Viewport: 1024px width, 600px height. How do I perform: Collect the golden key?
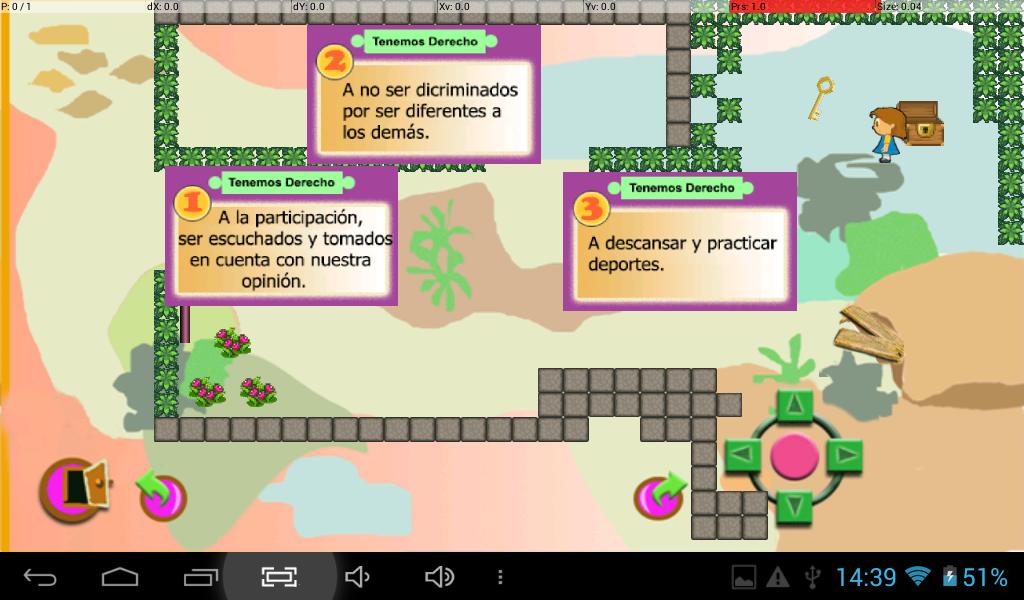coord(821,99)
